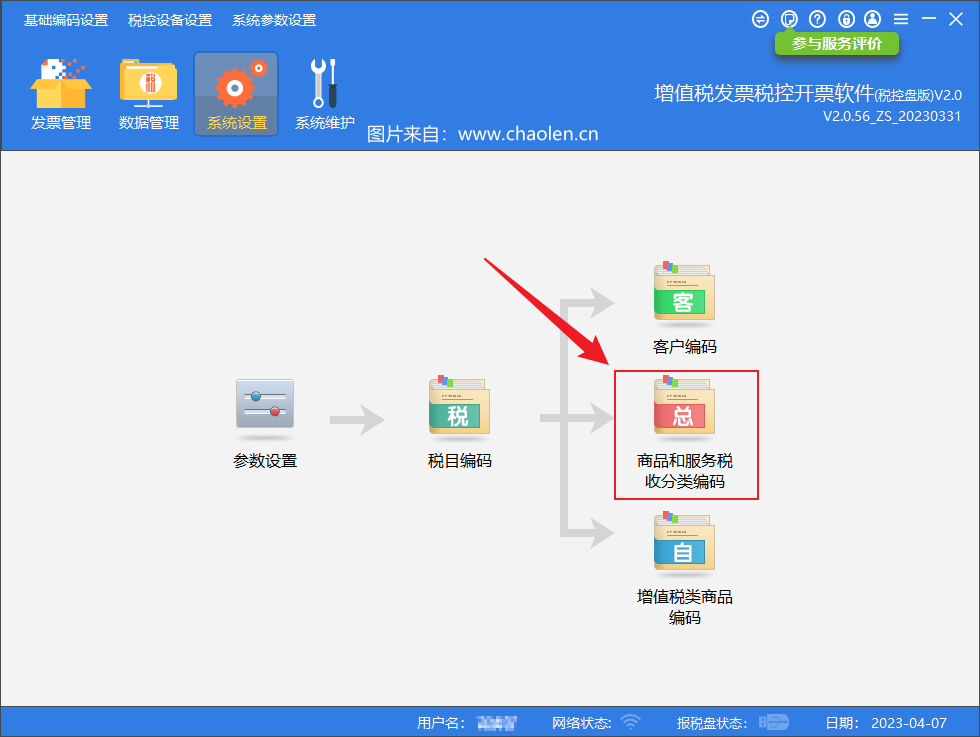Image resolution: width=980 pixels, height=737 pixels.
Task: Click the 参与服务评价 green button
Action: [837, 44]
